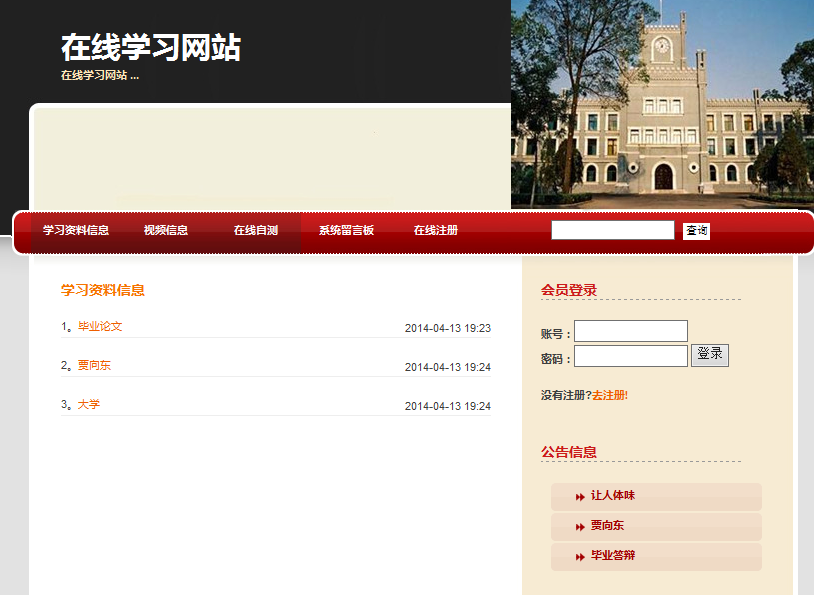Click the campus building banner photo
Screen dimensions: 814x595
tap(662, 104)
